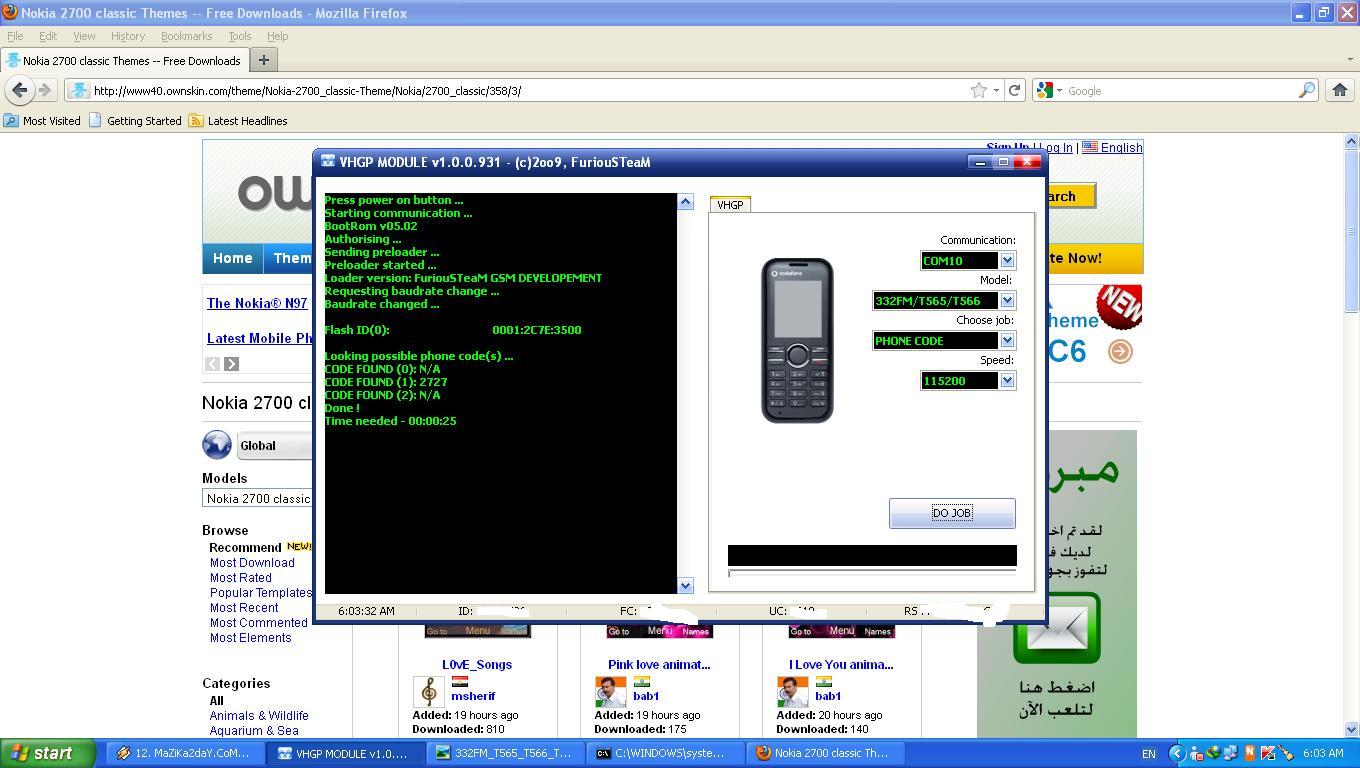Click the Google search engine icon
The image size is (1360, 768).
coord(1045,90)
